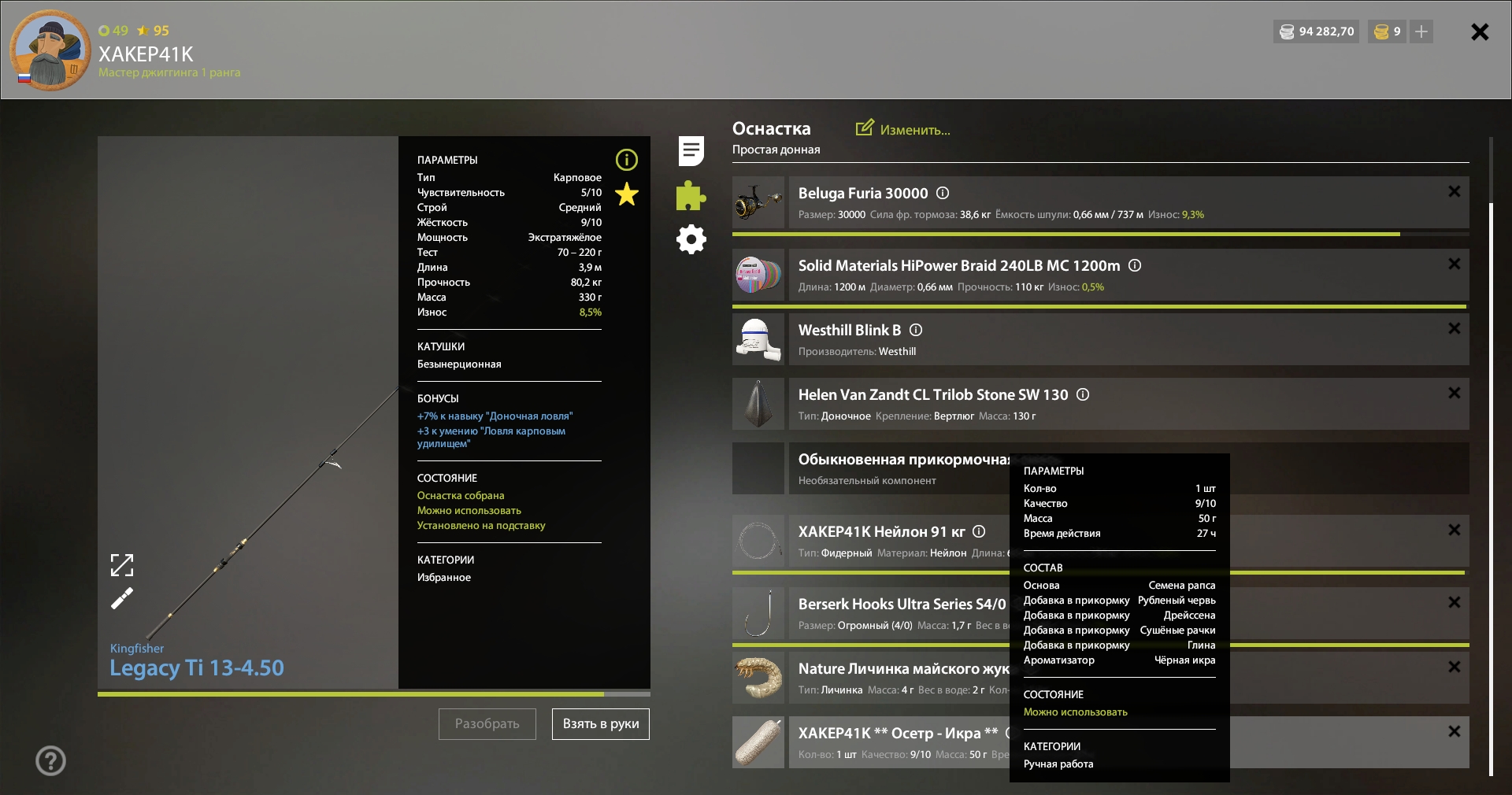This screenshot has height=795, width=1512.
Task: Click the ХАКЕР41К player avatar
Action: coord(50,50)
